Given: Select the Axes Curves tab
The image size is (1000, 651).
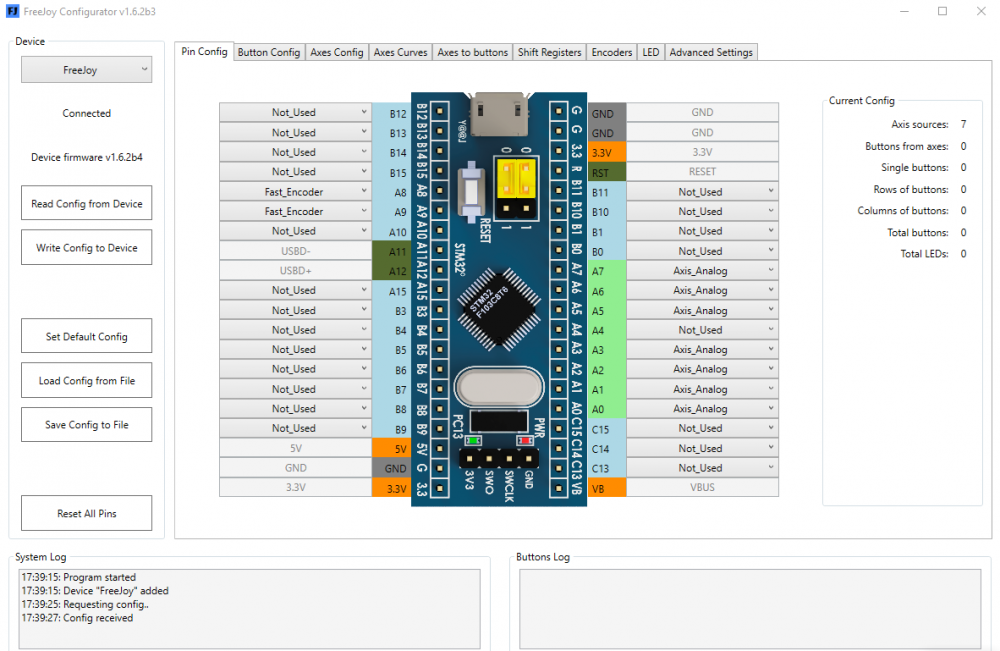Looking at the screenshot, I should [x=400, y=52].
